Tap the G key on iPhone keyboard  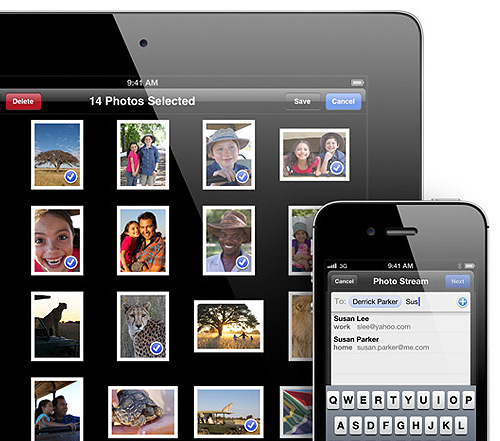coord(401,426)
